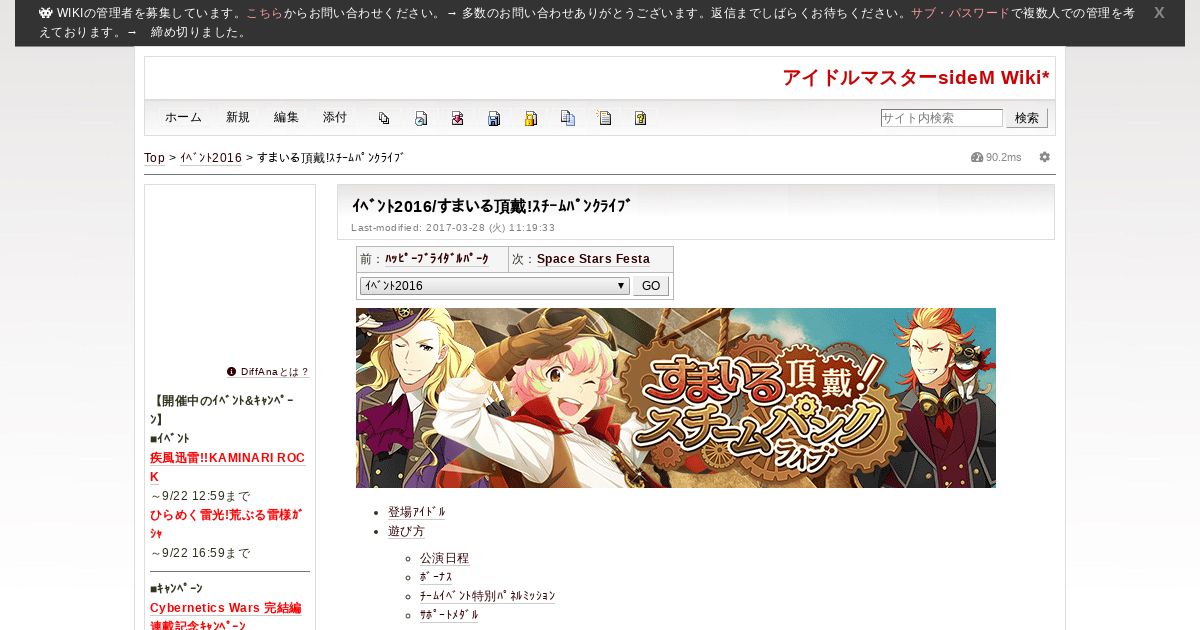Click the 90.2ms load time text
Viewport: 1200px width, 630px height.
pos(1003,157)
